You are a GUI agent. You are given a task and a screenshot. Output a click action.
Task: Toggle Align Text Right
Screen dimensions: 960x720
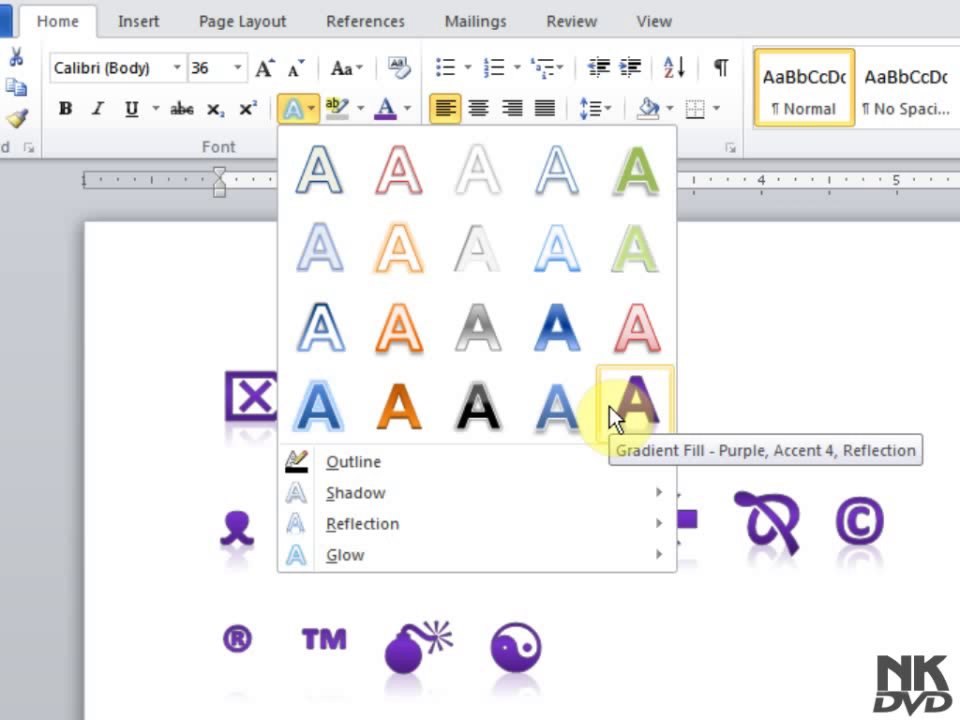512,109
